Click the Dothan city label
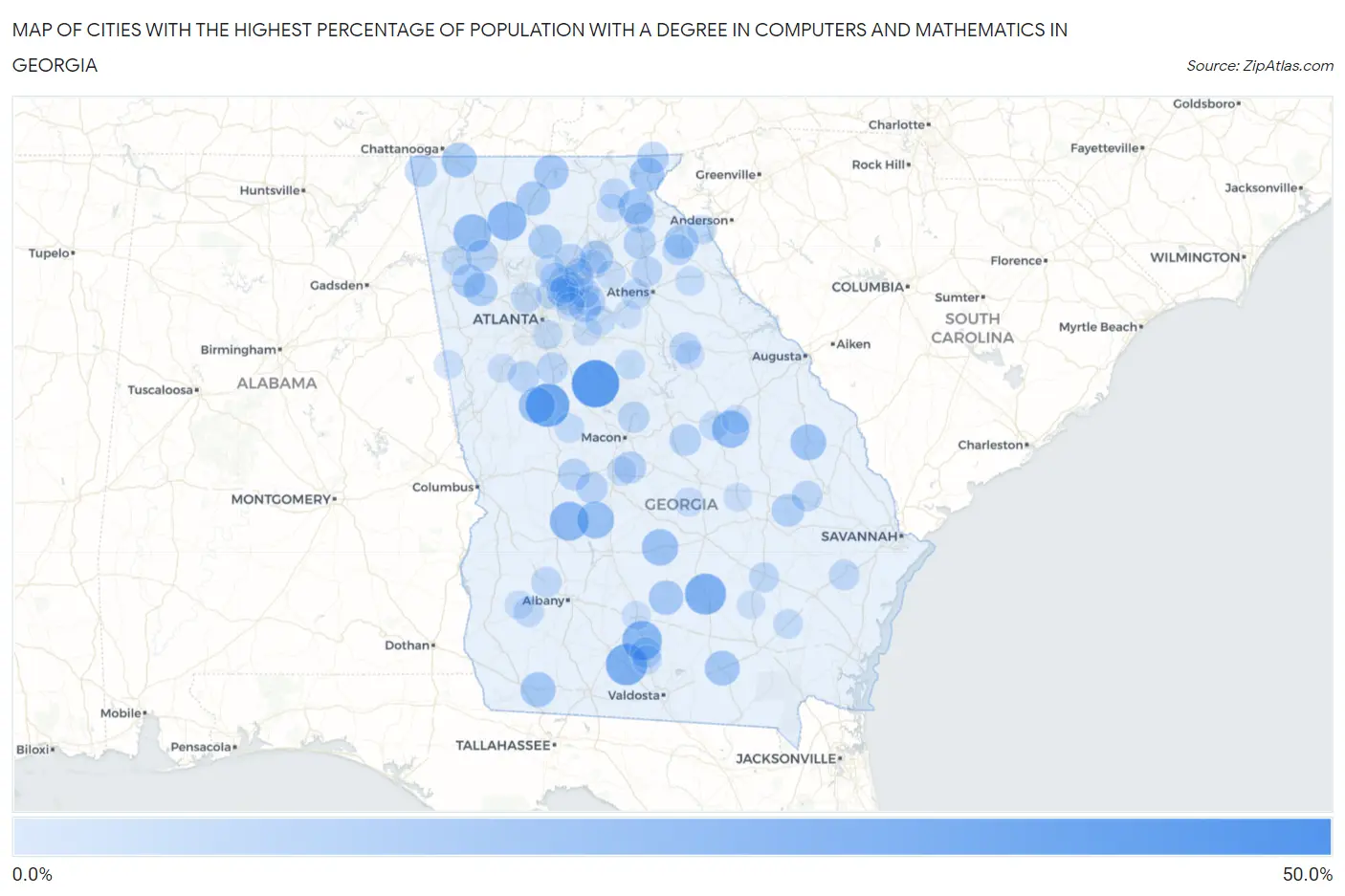Viewport: 1345px width, 896px height. coord(408,646)
